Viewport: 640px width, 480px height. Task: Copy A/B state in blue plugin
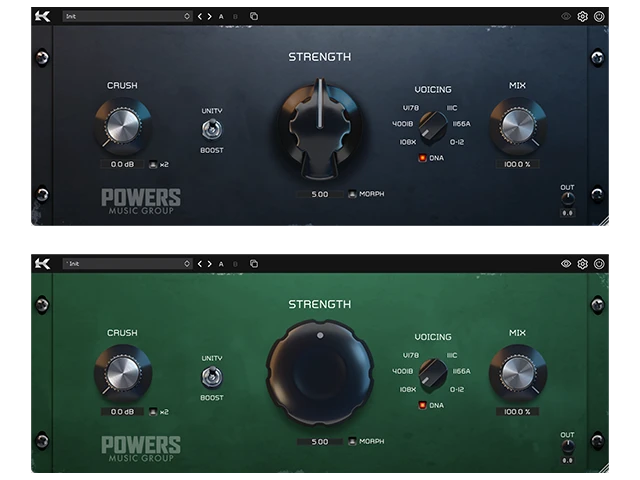(254, 16)
